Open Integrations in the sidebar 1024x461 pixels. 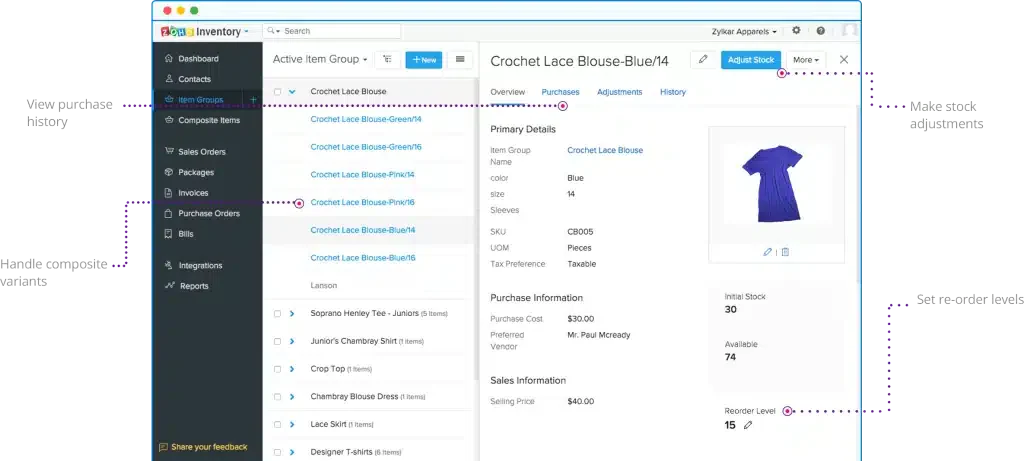[x=200, y=266]
